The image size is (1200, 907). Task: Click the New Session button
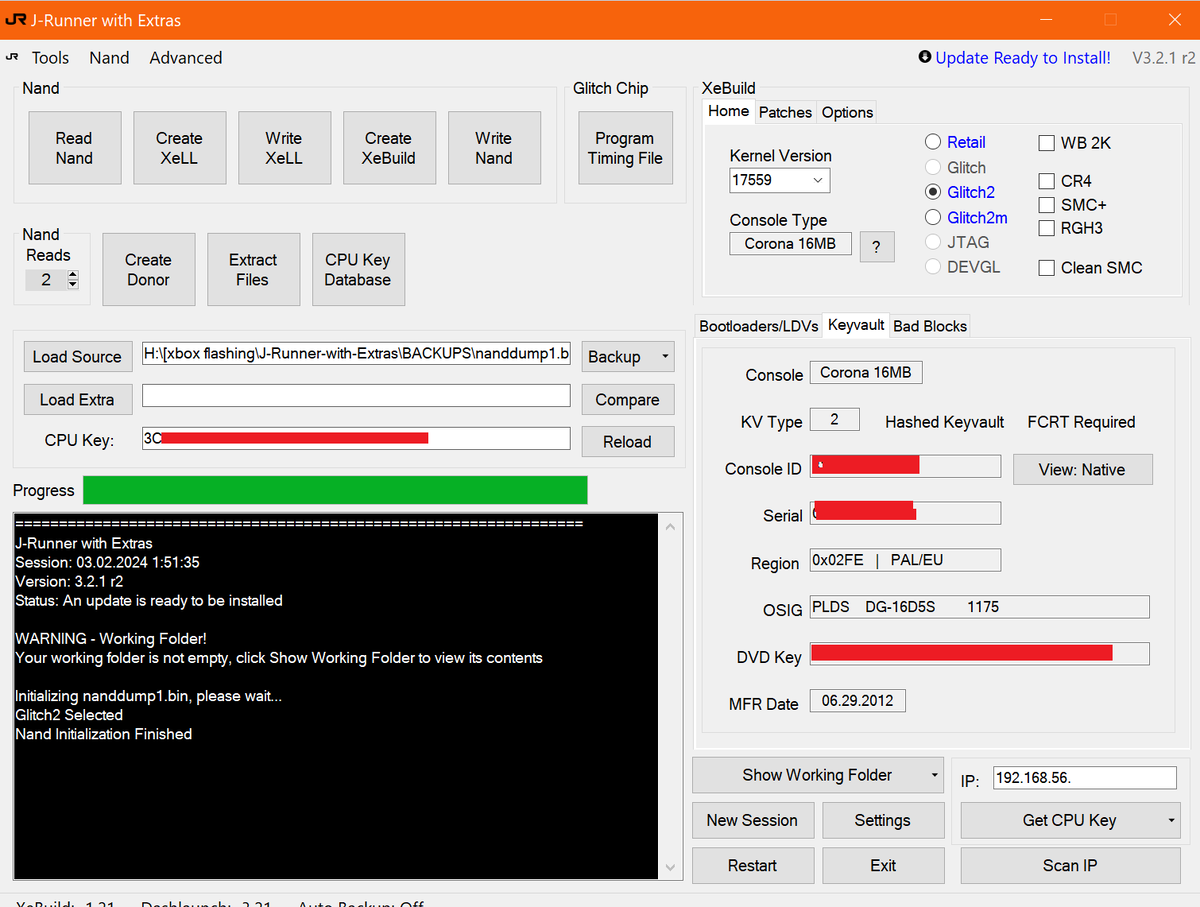pyautogui.click(x=752, y=820)
